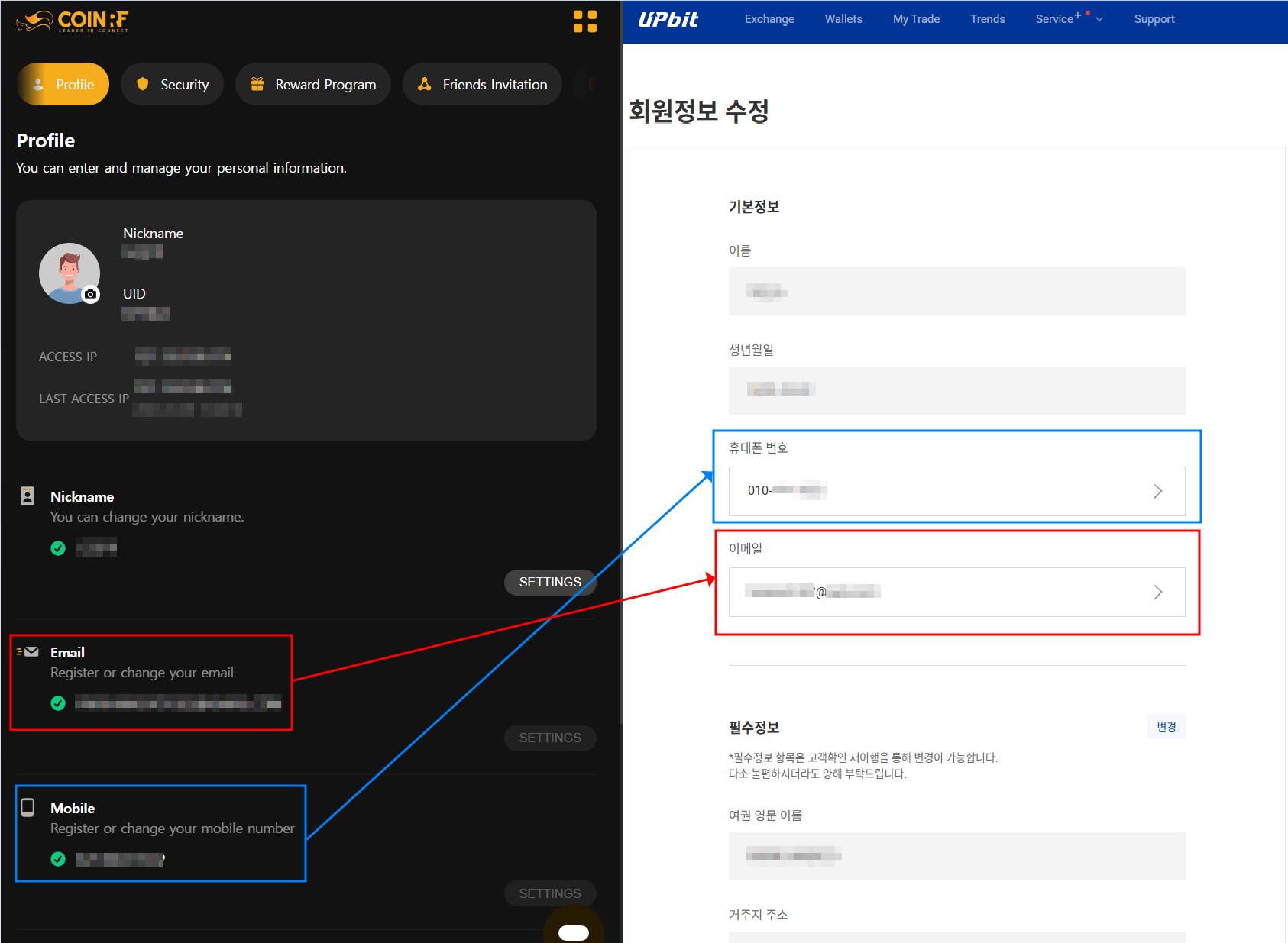
Task: Open the phone number row chevron
Action: point(1157,491)
